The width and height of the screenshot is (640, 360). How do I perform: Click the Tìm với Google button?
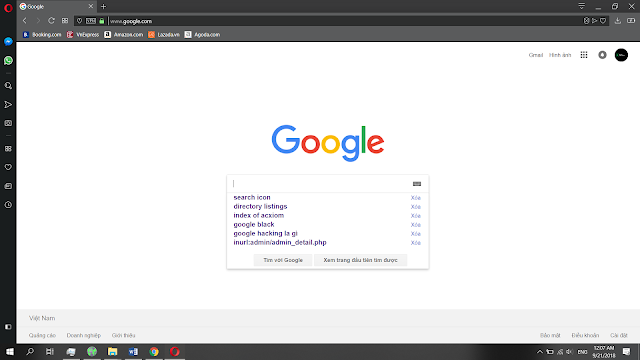(283, 260)
